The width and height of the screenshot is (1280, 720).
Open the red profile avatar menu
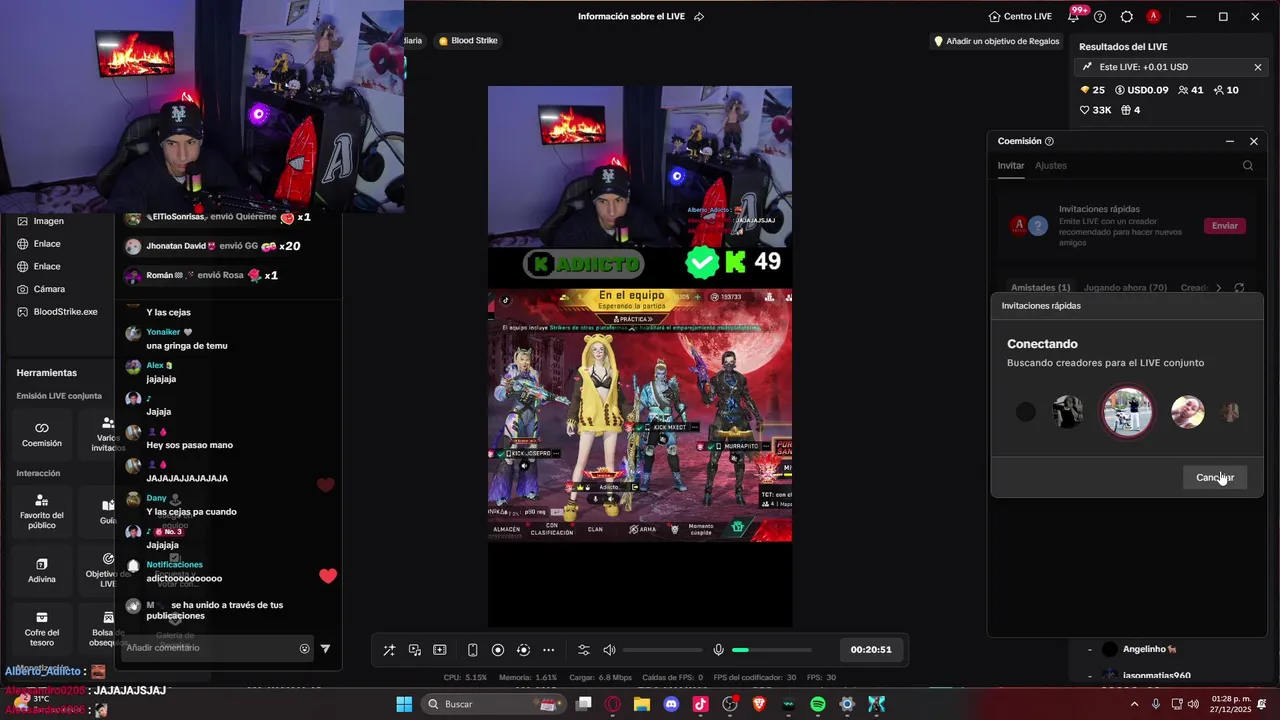(x=1153, y=16)
